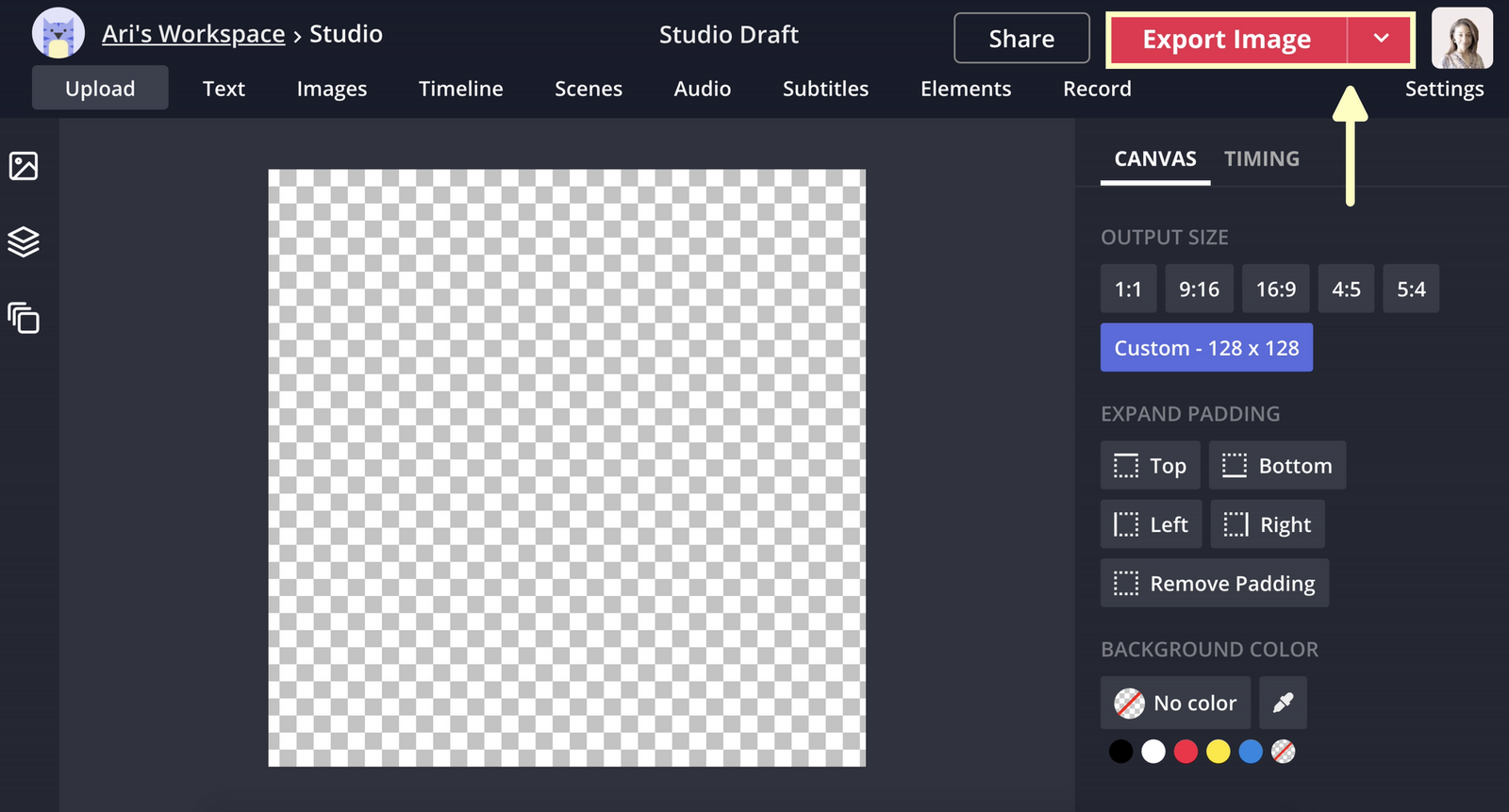
Task: Click the workspace cat avatar icon
Action: pyautogui.click(x=58, y=34)
